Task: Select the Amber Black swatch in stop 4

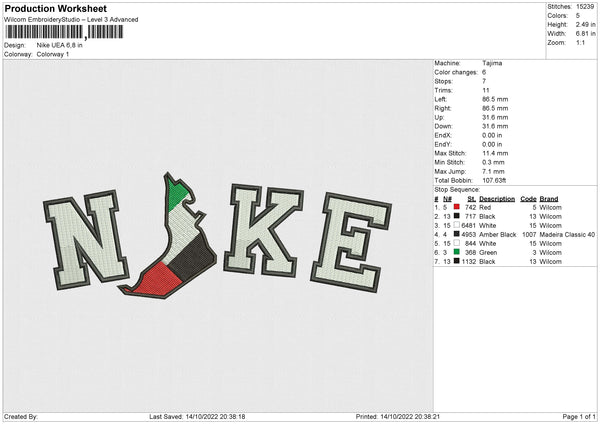Action: pos(457,234)
